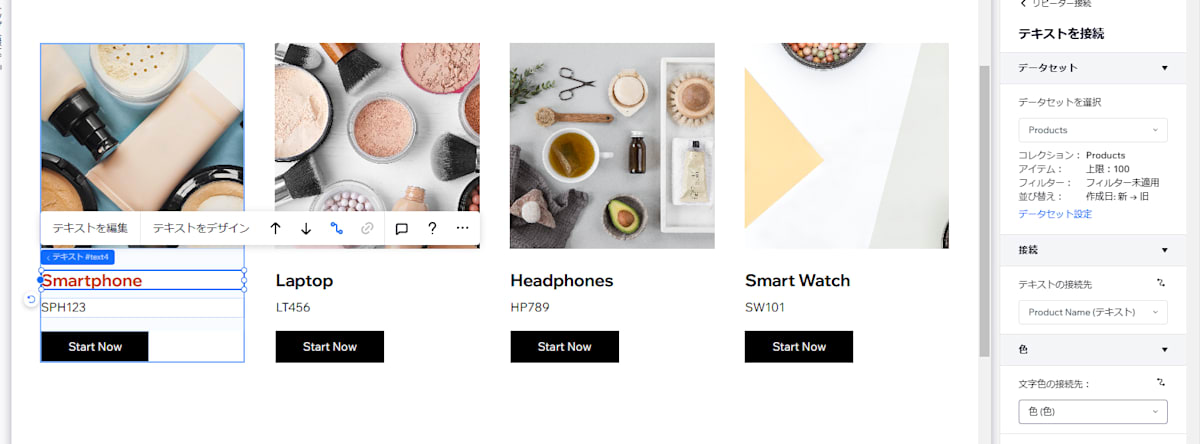This screenshot has width=1200, height=444.
Task: Click テキストをデザイン in the floating toolbar
Action: click(x=201, y=228)
